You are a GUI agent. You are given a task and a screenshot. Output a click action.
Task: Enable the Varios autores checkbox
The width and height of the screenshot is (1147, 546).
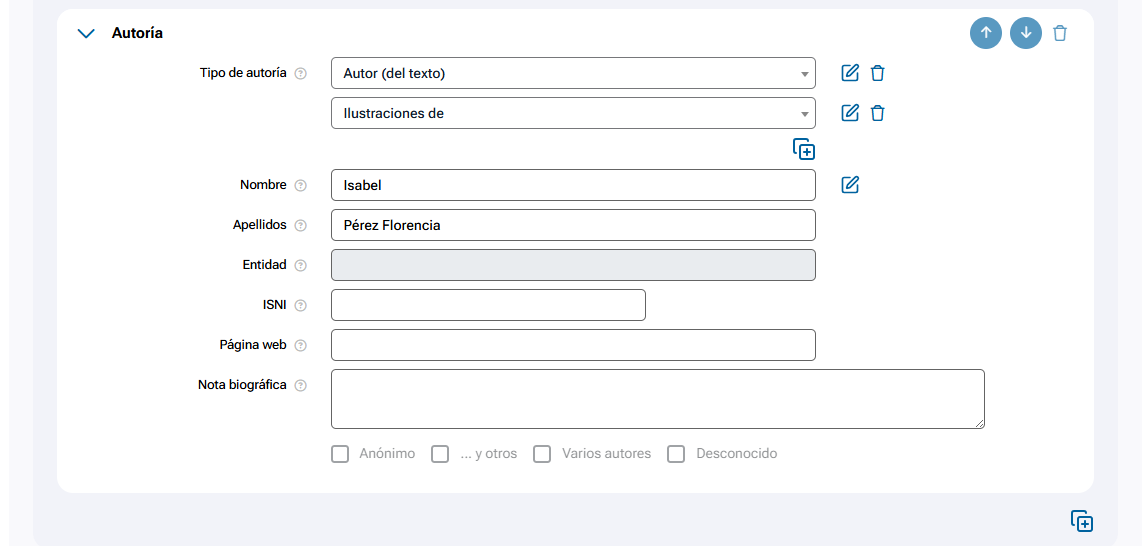click(542, 454)
